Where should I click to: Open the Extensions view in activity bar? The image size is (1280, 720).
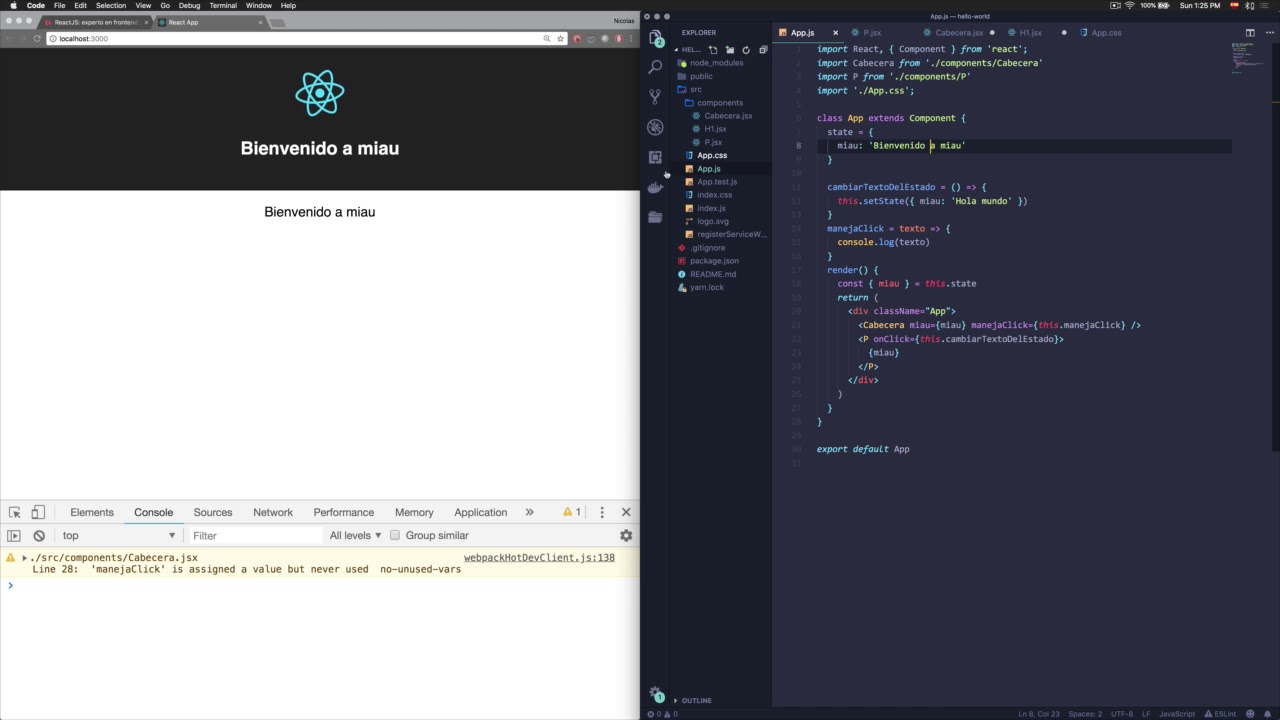[x=656, y=157]
